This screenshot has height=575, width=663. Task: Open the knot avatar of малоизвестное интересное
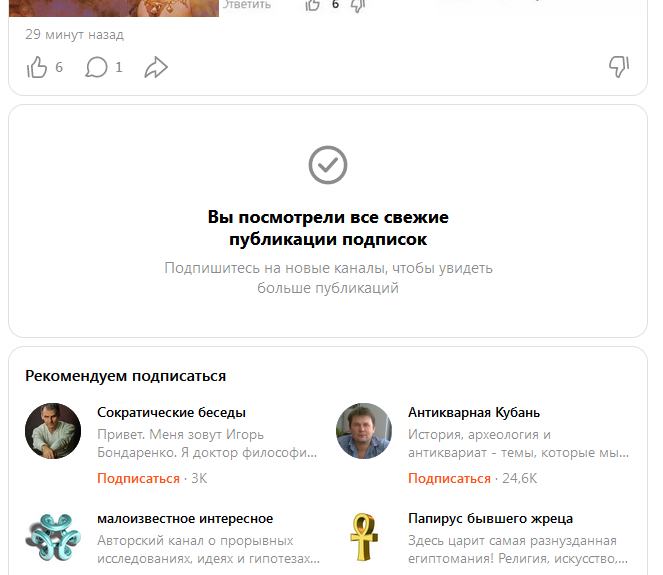click(x=53, y=537)
